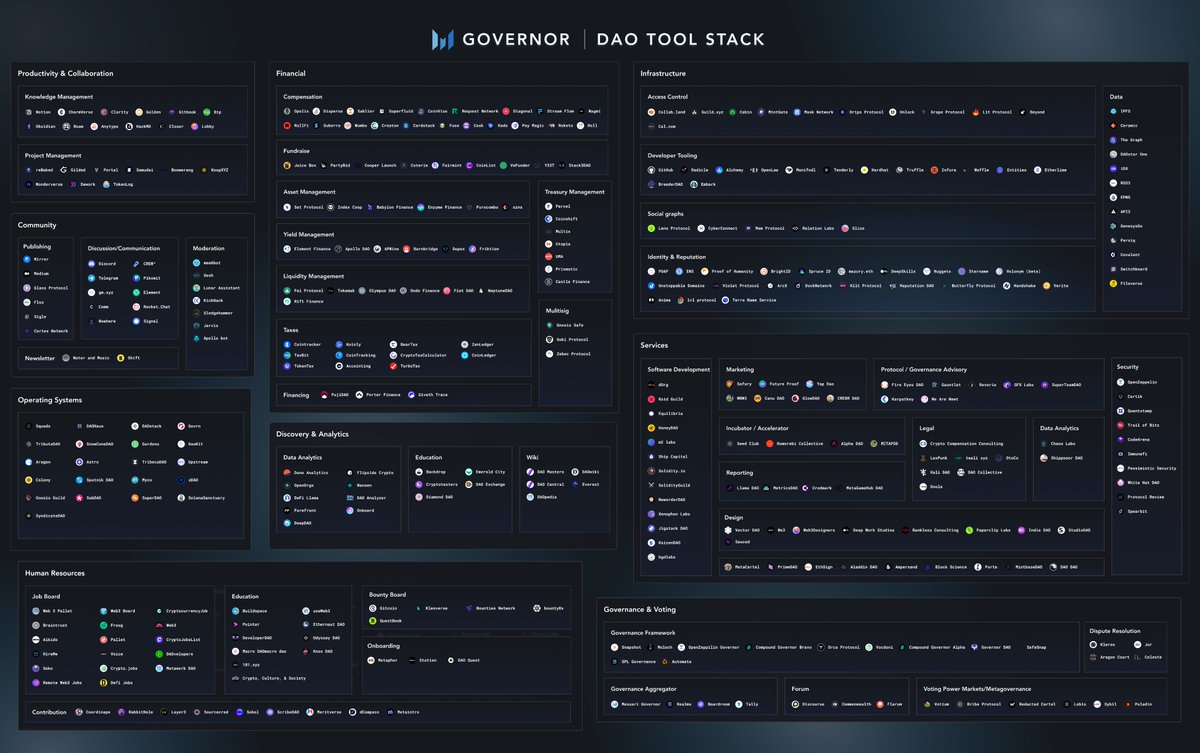Click the 'Project Management' subheading

[x=54, y=155]
